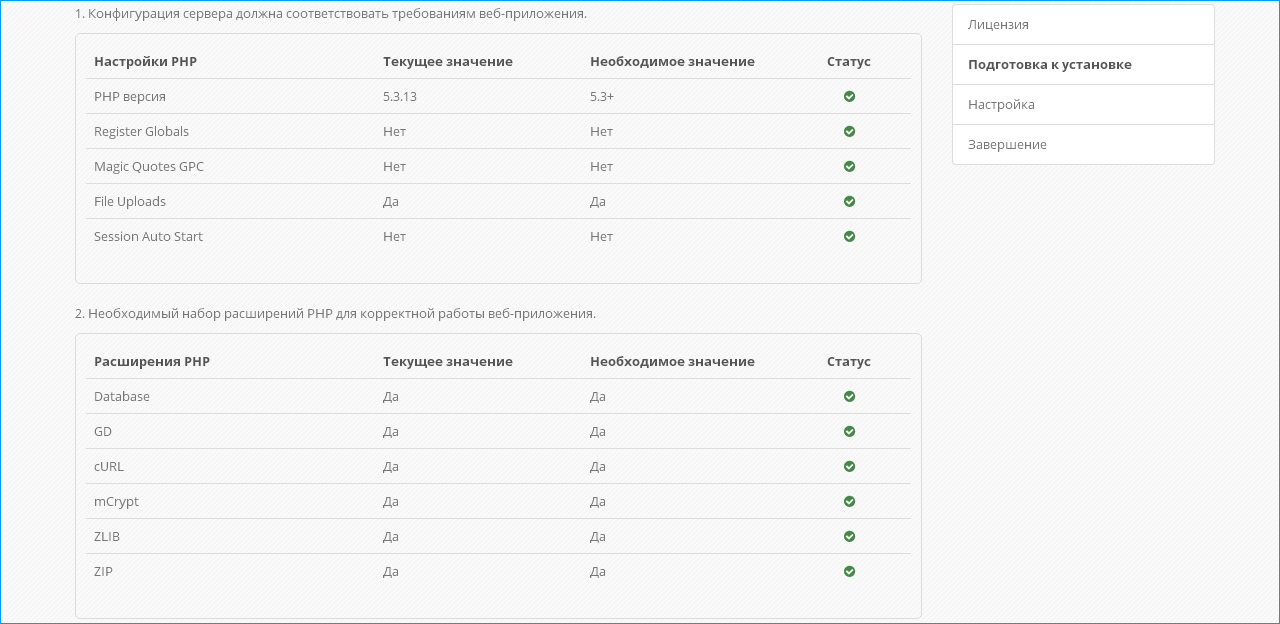The width and height of the screenshot is (1280, 624).
Task: Click the green check for PHP версия
Action: coord(849,97)
